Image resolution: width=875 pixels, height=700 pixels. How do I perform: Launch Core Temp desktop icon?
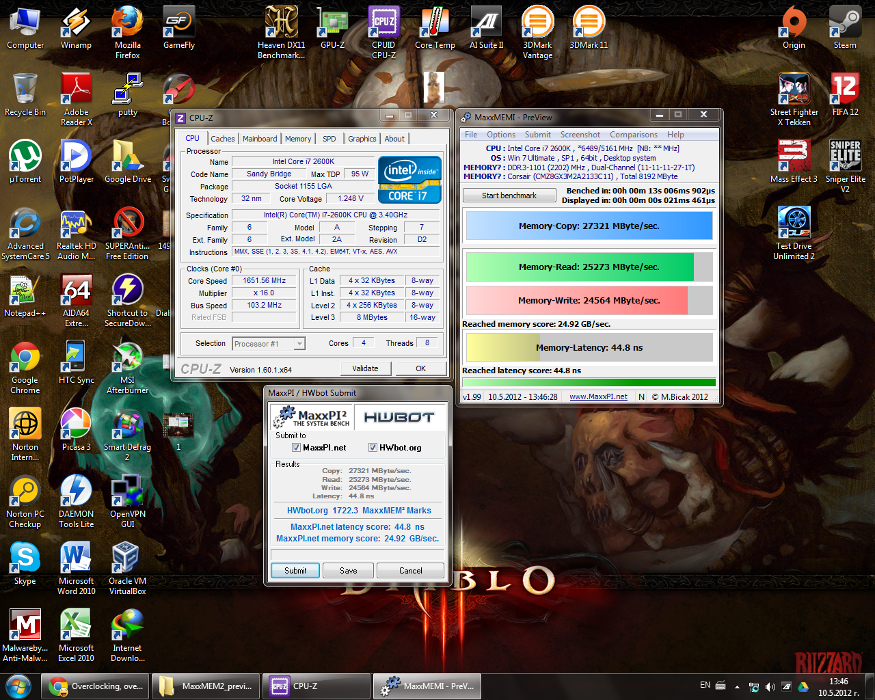(435, 28)
